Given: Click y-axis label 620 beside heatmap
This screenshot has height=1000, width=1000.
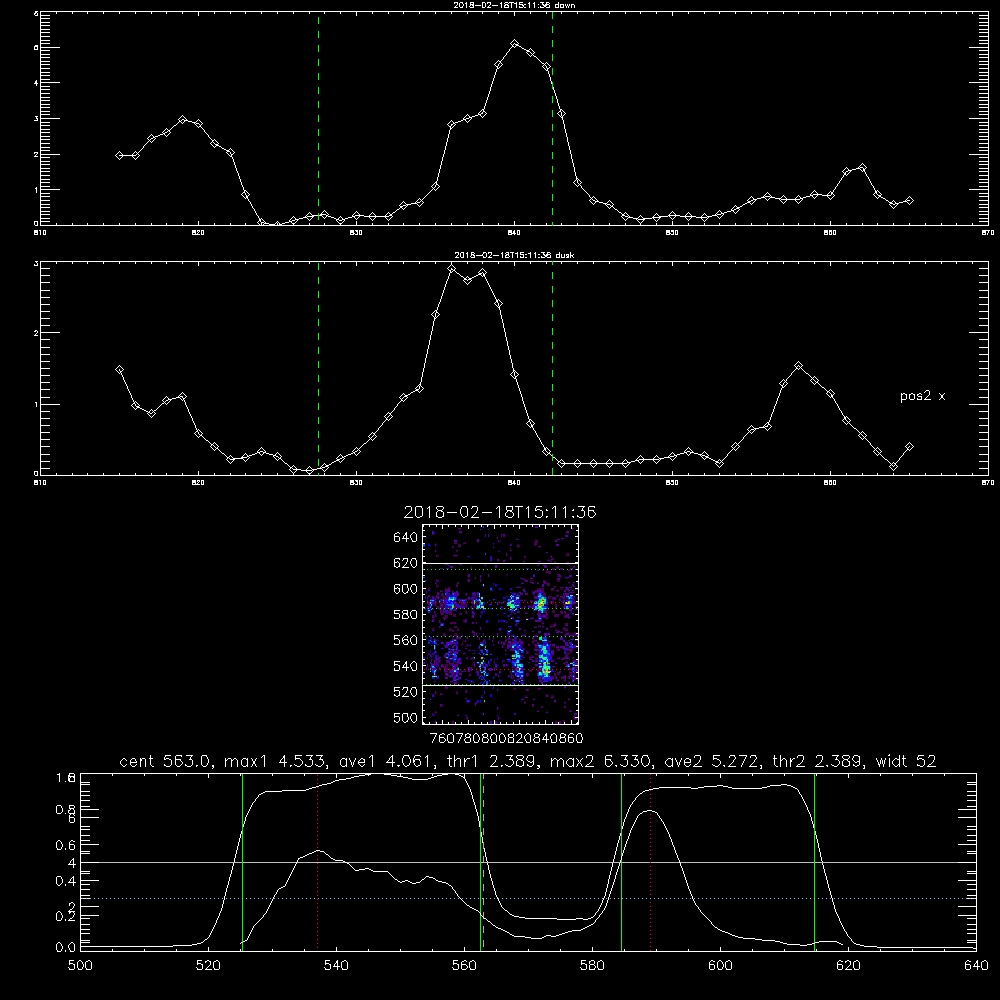Looking at the screenshot, I should point(406,563).
